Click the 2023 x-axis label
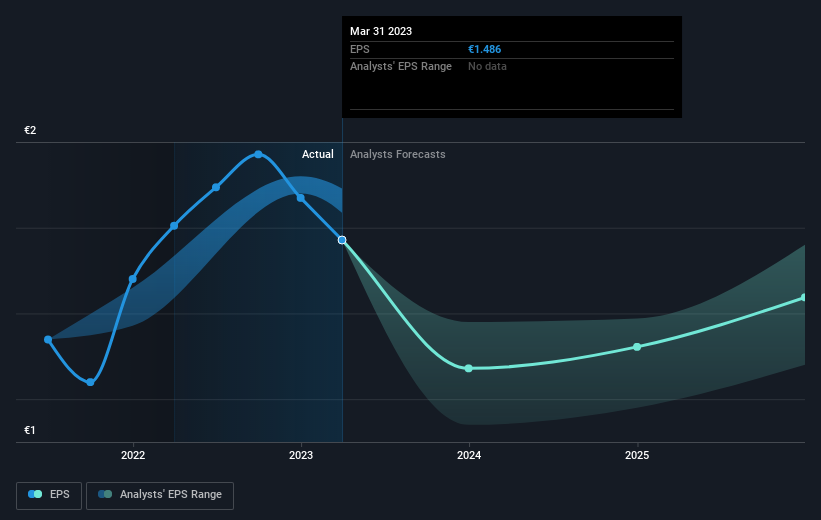 tap(301, 455)
